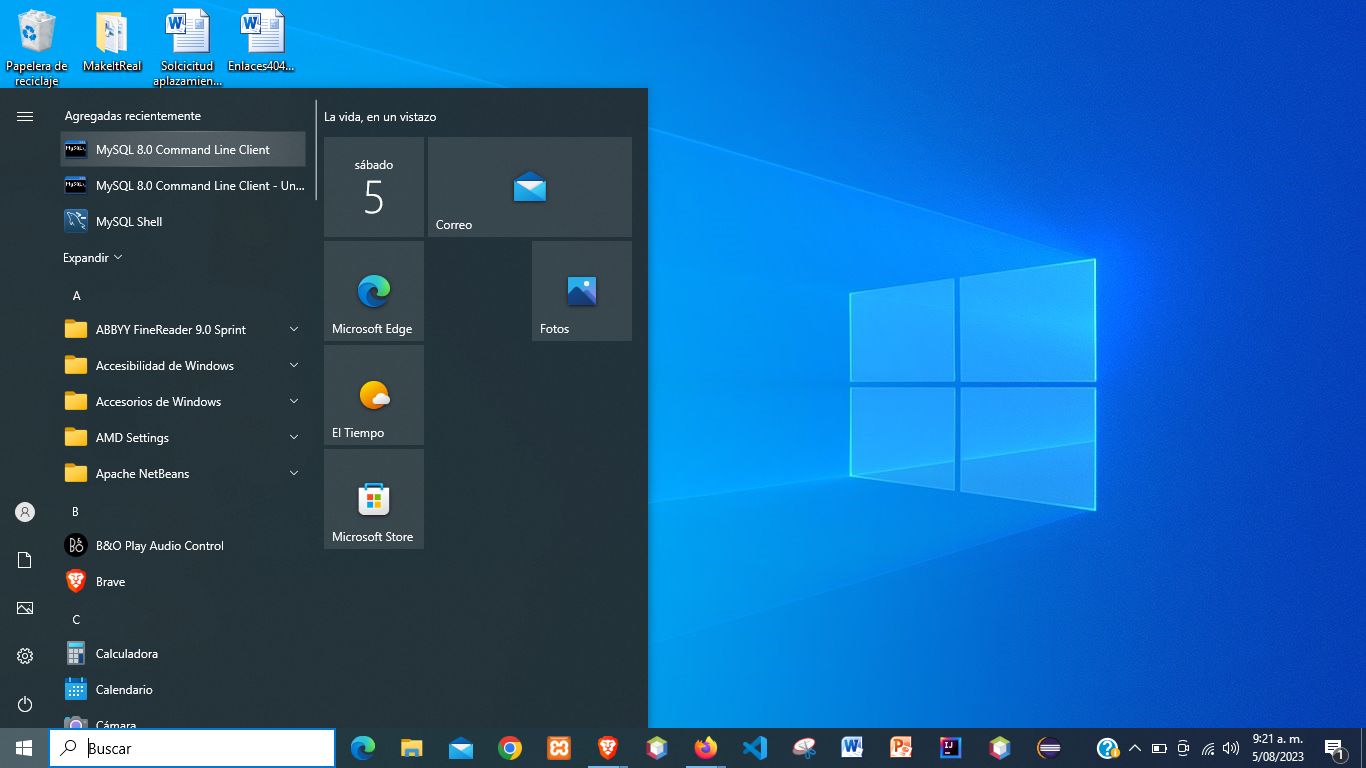This screenshot has width=1366, height=768.
Task: Open Calendario app
Action: [183, 690]
